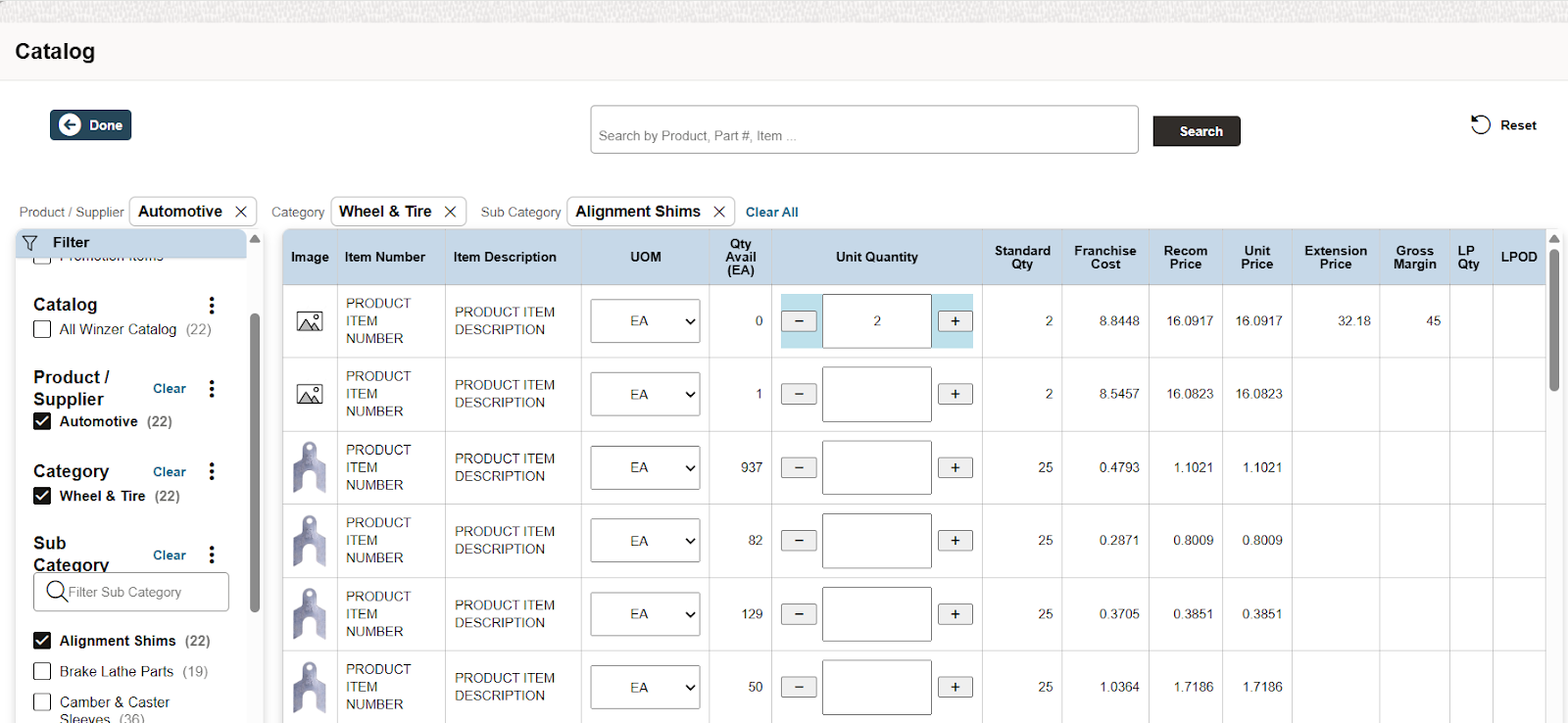Uncheck the Automotive supplier checkbox
Screen dimensions: 1568x723
(42, 421)
